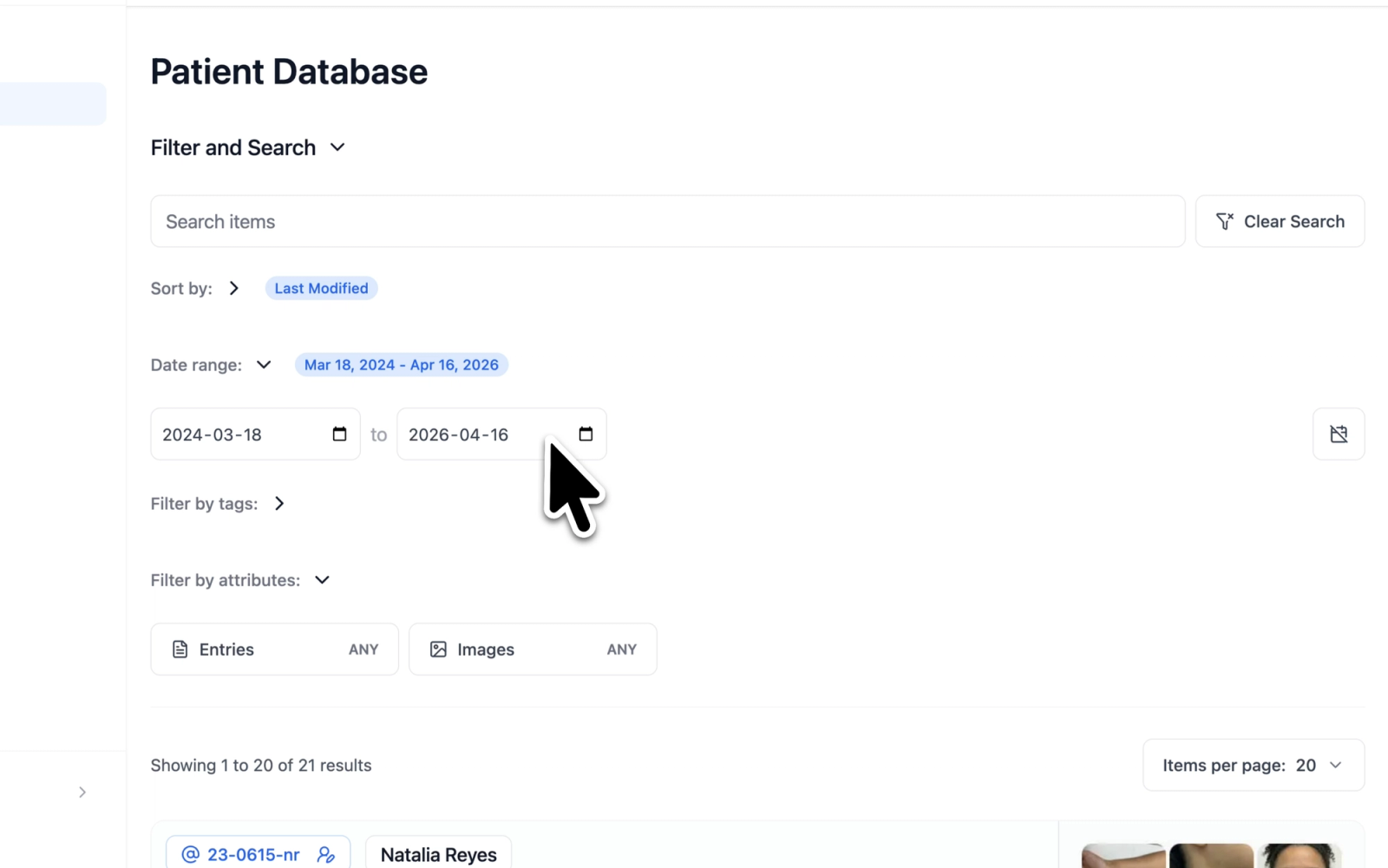The image size is (1388, 868).
Task: Click the user icon beside 23-0615-nr
Action: pyautogui.click(x=326, y=854)
